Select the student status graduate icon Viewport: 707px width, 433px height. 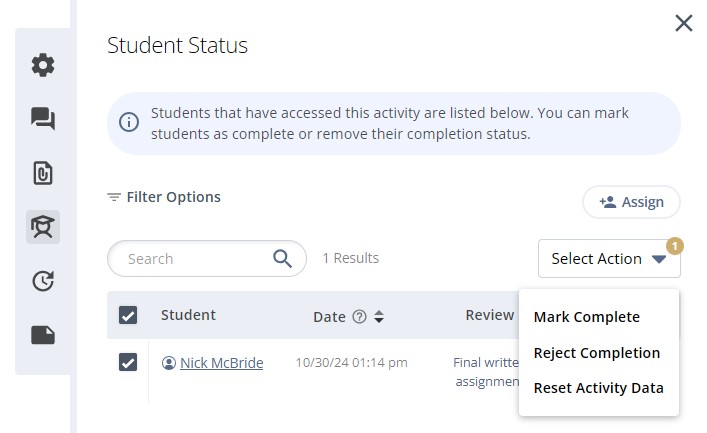point(43,227)
